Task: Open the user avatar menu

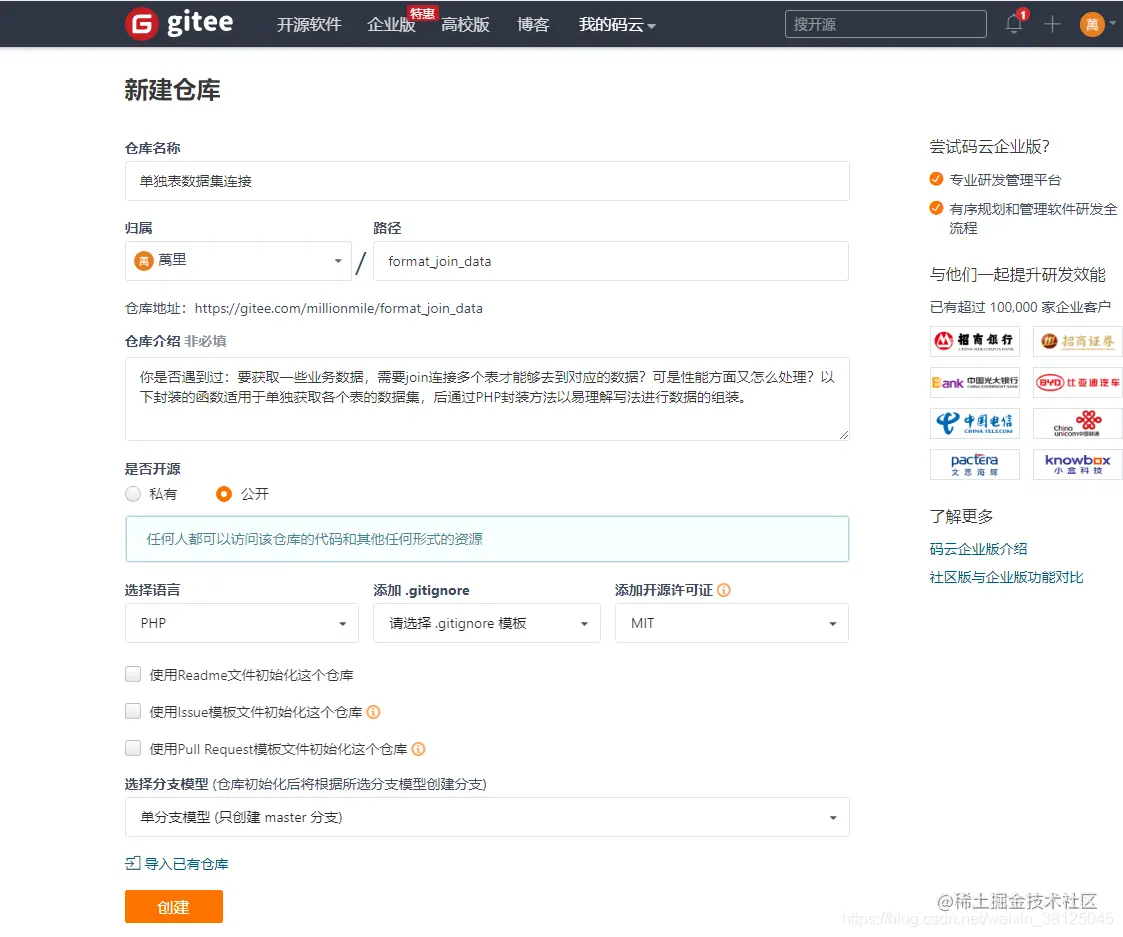Action: (x=1092, y=23)
